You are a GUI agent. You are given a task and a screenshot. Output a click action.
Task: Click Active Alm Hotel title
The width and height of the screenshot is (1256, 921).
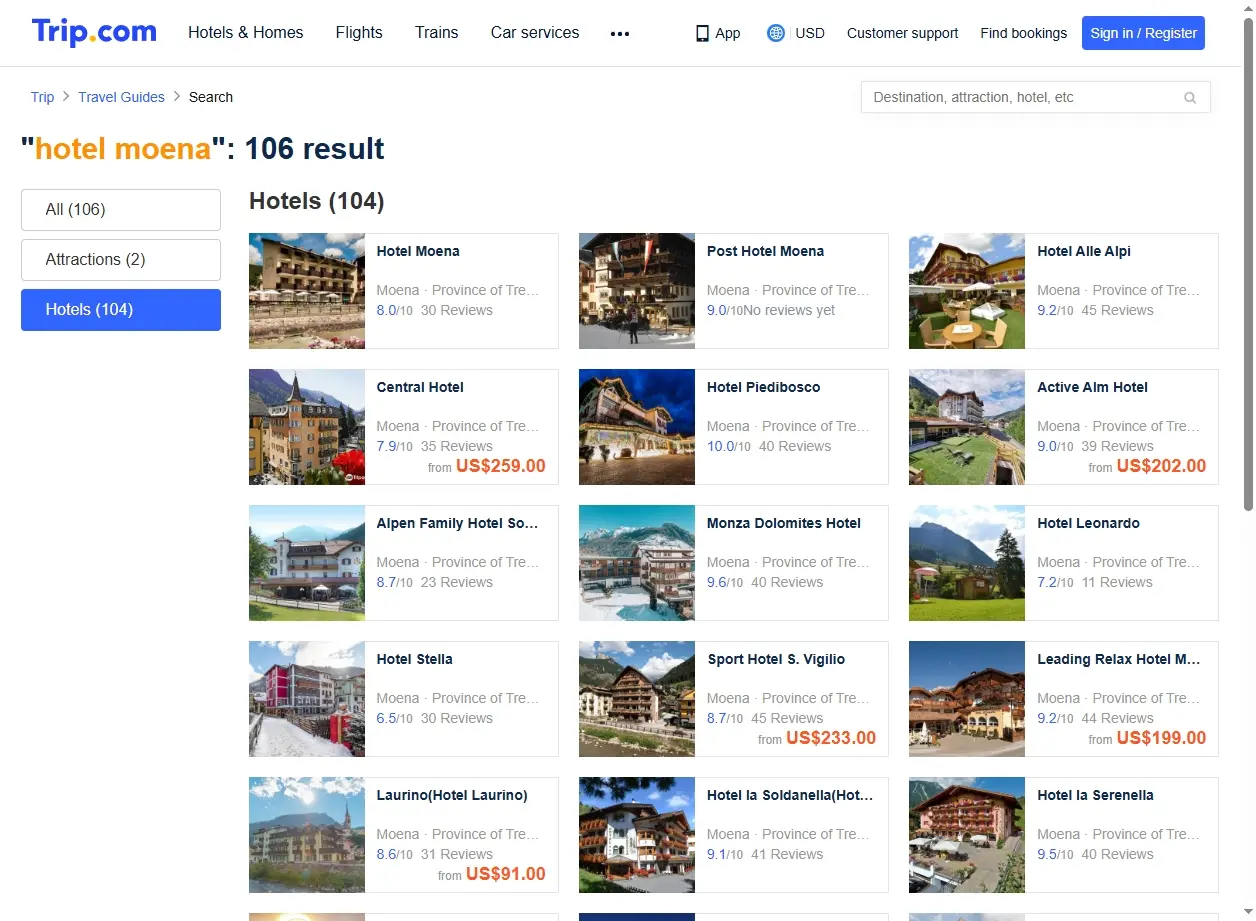[1092, 387]
